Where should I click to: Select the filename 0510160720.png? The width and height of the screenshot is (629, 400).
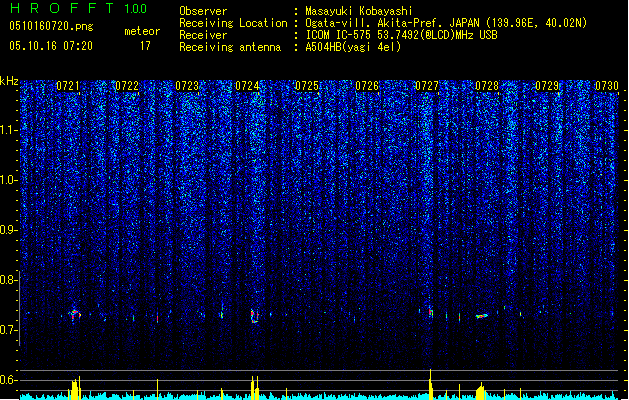tap(51, 26)
